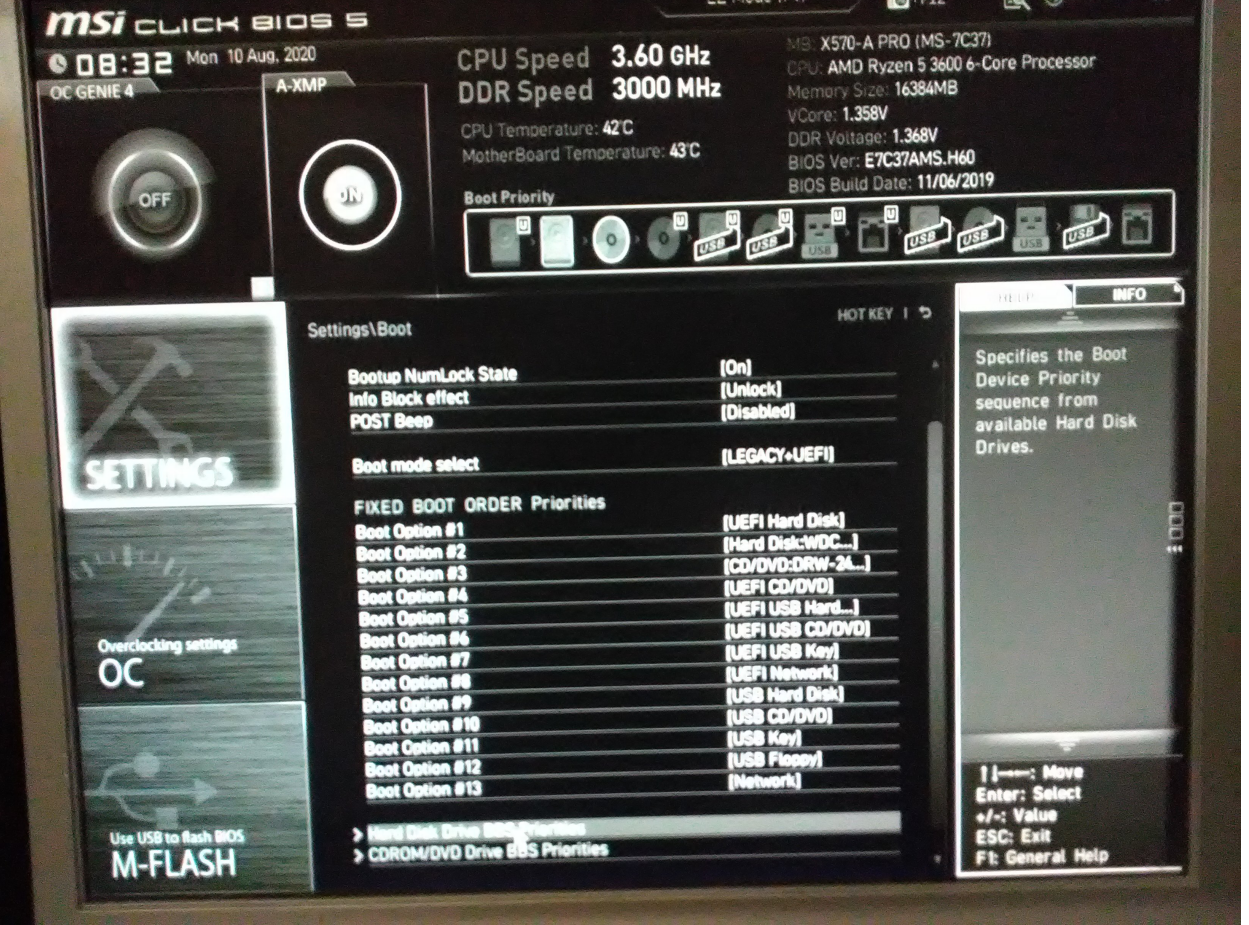Select the Boot Option #9 label
This screenshot has height=925, width=1249.
click(417, 705)
